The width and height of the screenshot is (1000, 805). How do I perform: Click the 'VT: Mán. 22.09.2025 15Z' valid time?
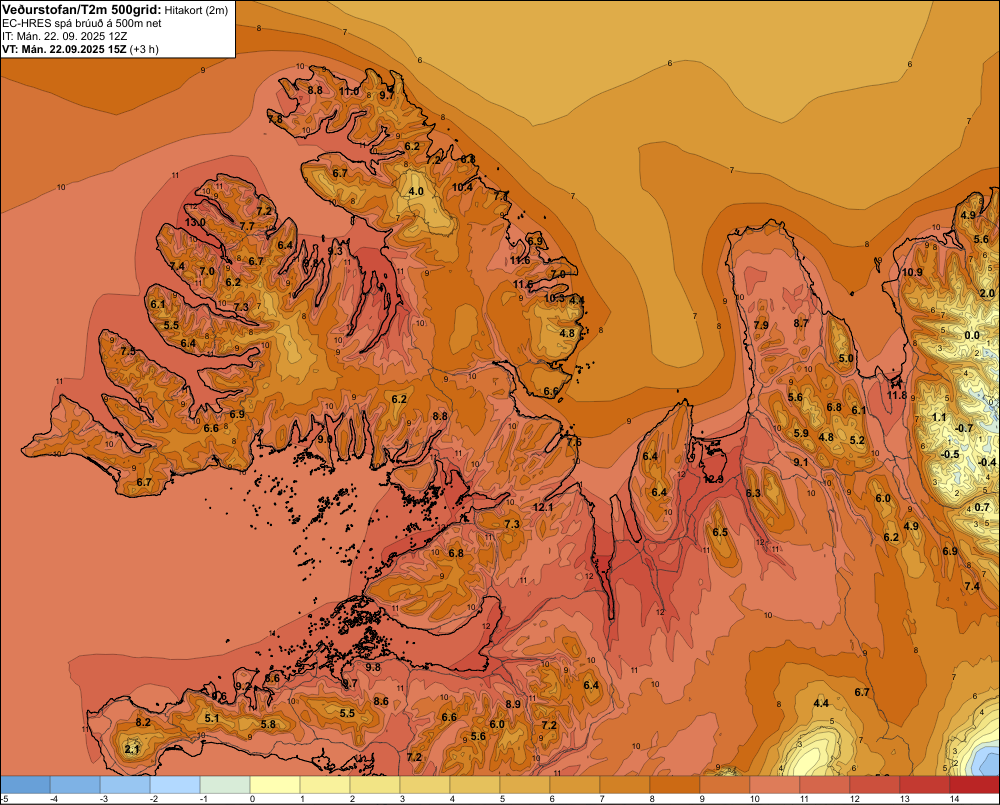coord(64,49)
